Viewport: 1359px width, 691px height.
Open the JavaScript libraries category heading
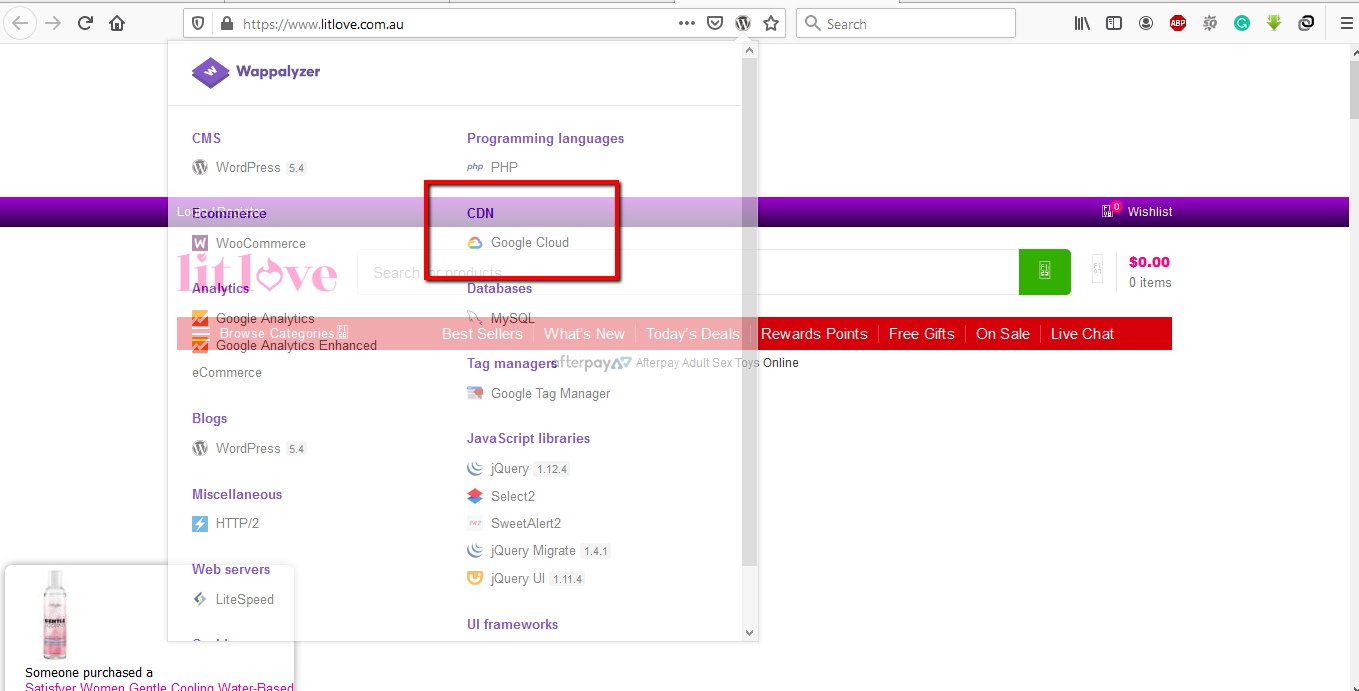(x=528, y=438)
